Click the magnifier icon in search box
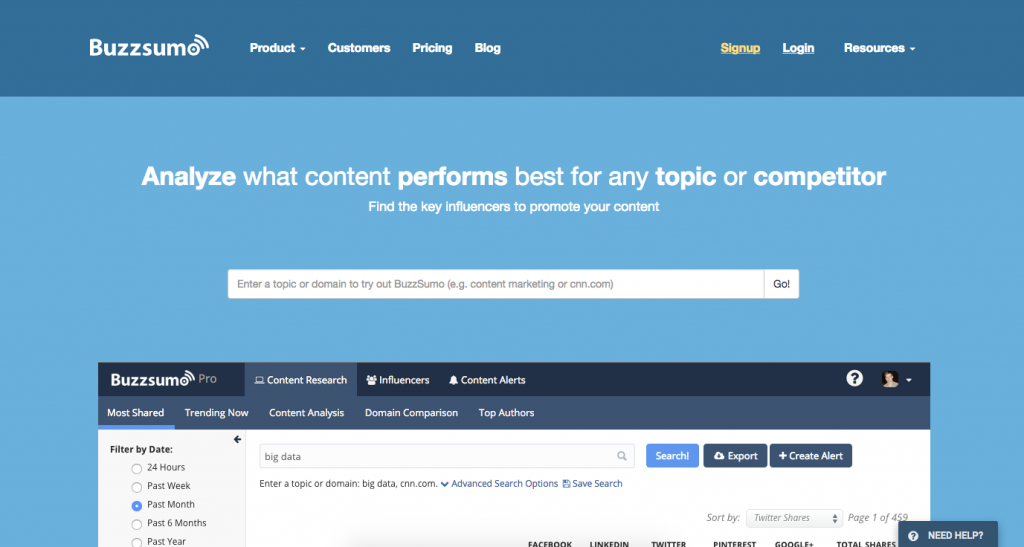 tap(622, 456)
